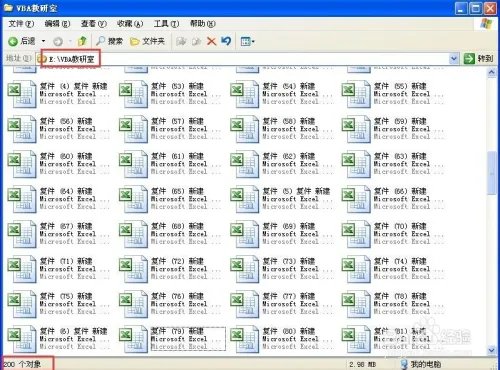
Task: Select the Excel icon for 复件 (53) 新建
Action: (133, 94)
